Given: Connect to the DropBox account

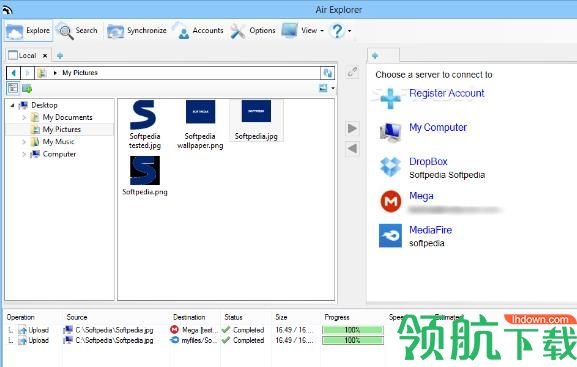Looking at the screenshot, I should (x=428, y=162).
